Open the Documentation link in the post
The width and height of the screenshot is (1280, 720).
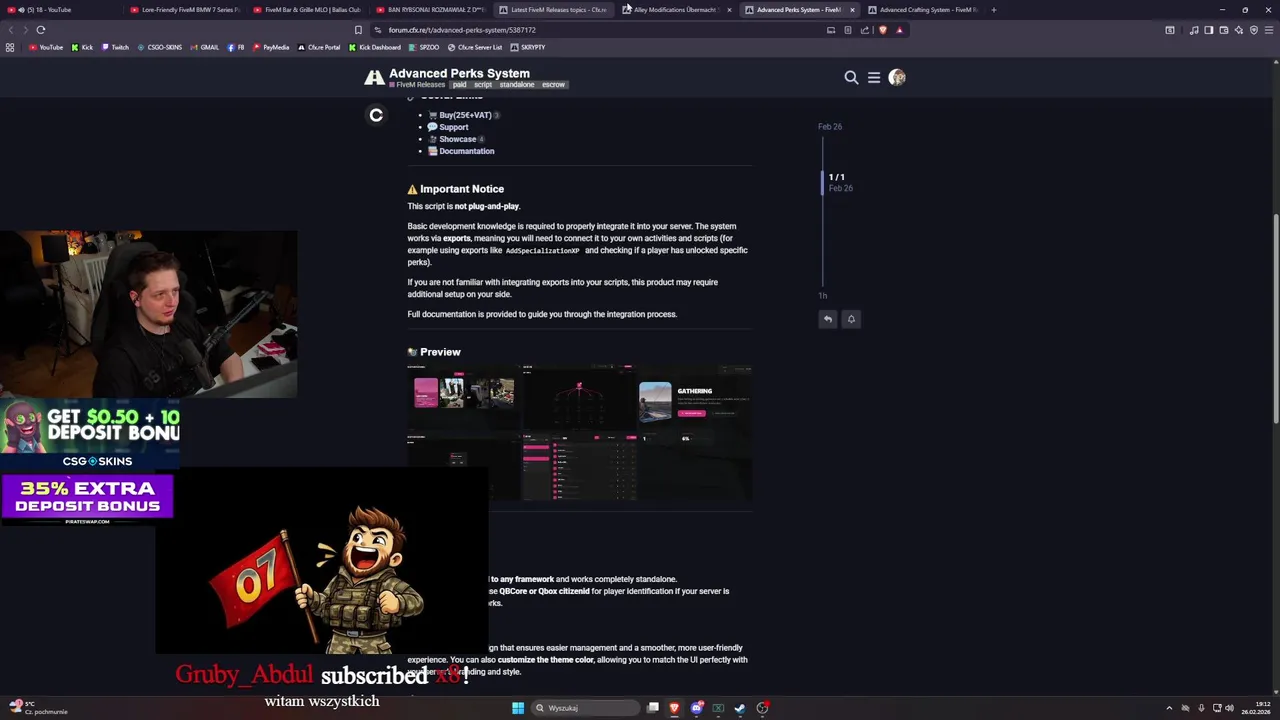pyautogui.click(x=466, y=151)
